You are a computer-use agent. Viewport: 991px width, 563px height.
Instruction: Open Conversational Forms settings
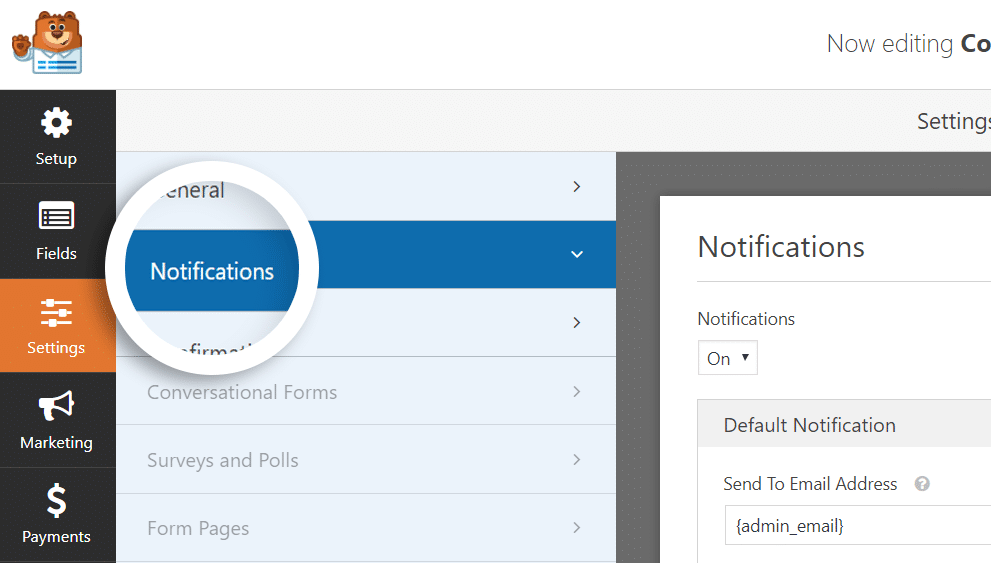point(366,391)
